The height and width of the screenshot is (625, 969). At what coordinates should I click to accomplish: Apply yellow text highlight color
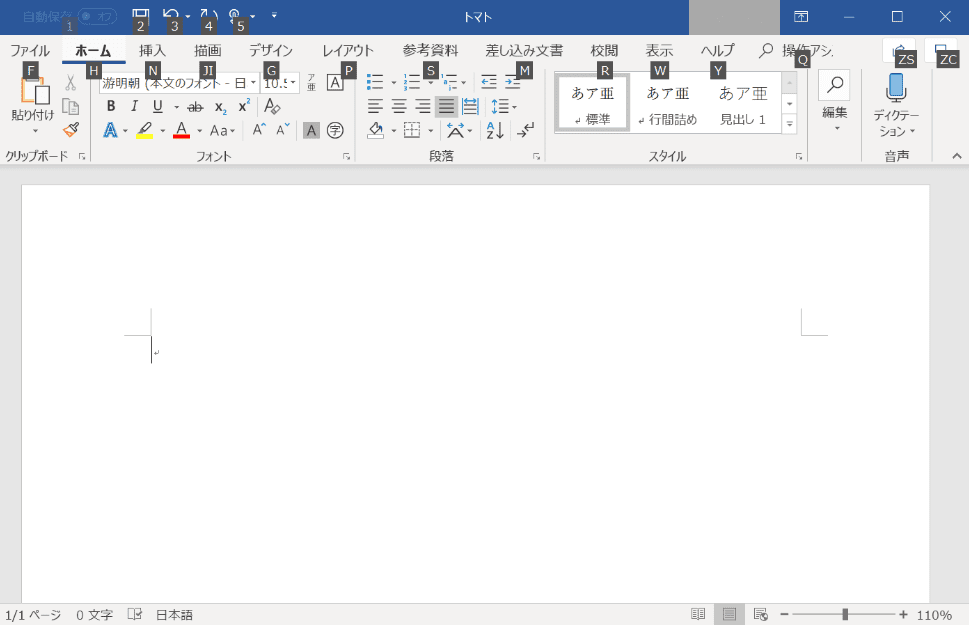(144, 130)
